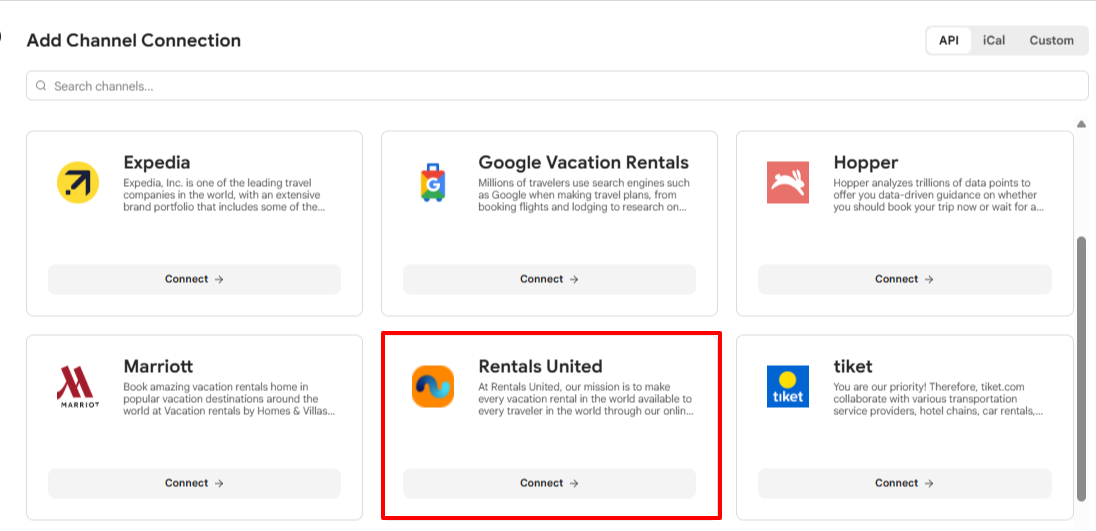Click the search magnifier icon
Viewport: 1096px width, 531px height.
point(41,86)
